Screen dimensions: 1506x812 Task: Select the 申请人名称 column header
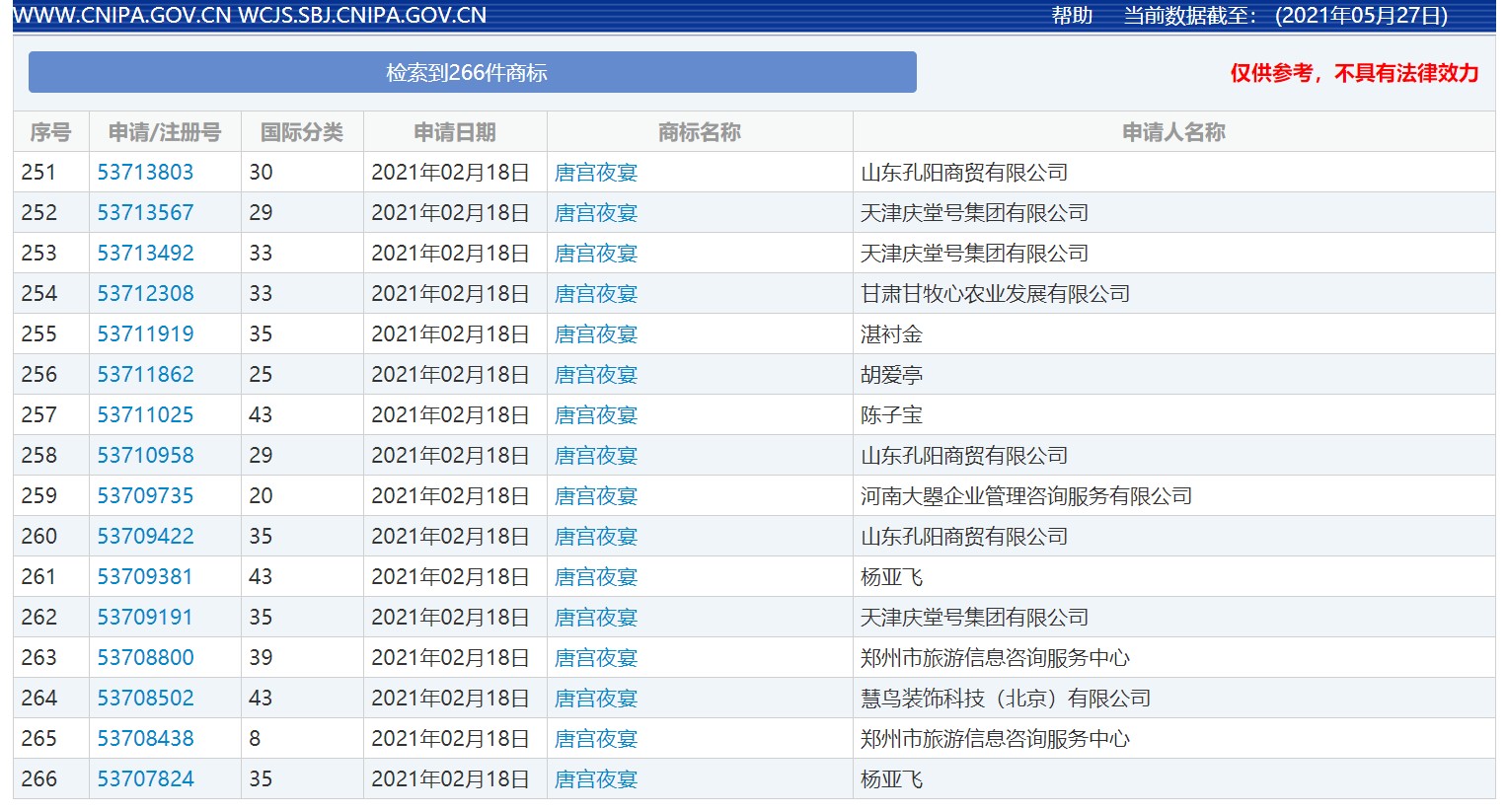click(1176, 130)
